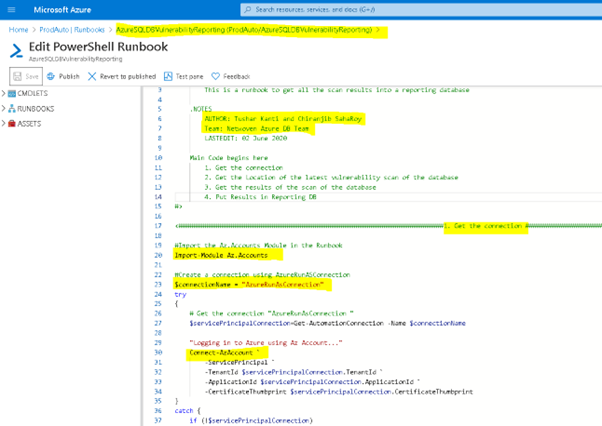Click the search magnifier icon
This screenshot has width=602, height=426.
pos(248,10)
